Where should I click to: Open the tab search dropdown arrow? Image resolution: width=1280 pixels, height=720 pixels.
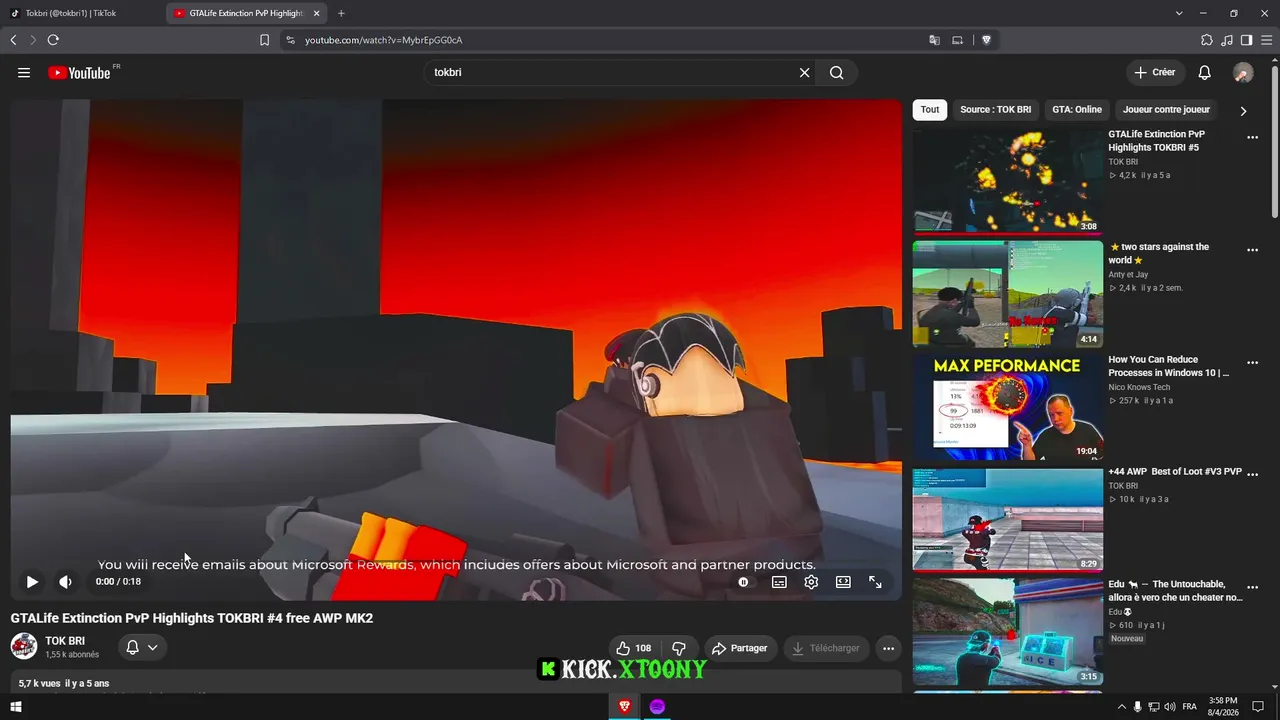click(x=1179, y=13)
